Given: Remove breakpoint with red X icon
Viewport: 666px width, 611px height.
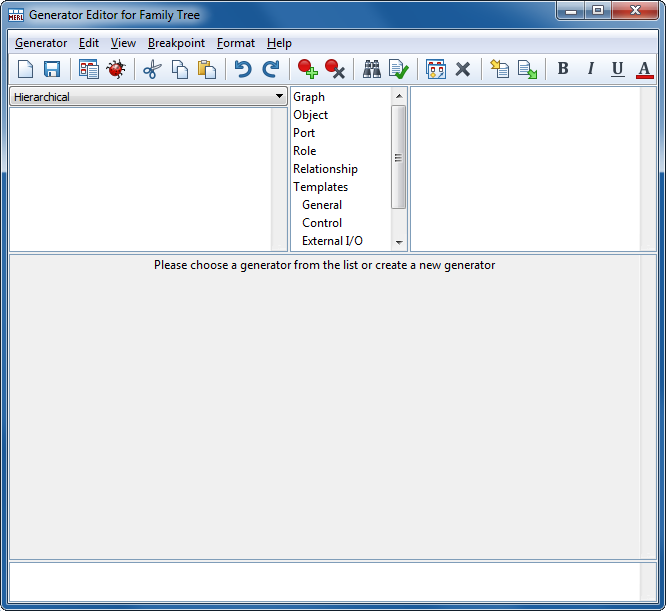Looking at the screenshot, I should [x=335, y=69].
